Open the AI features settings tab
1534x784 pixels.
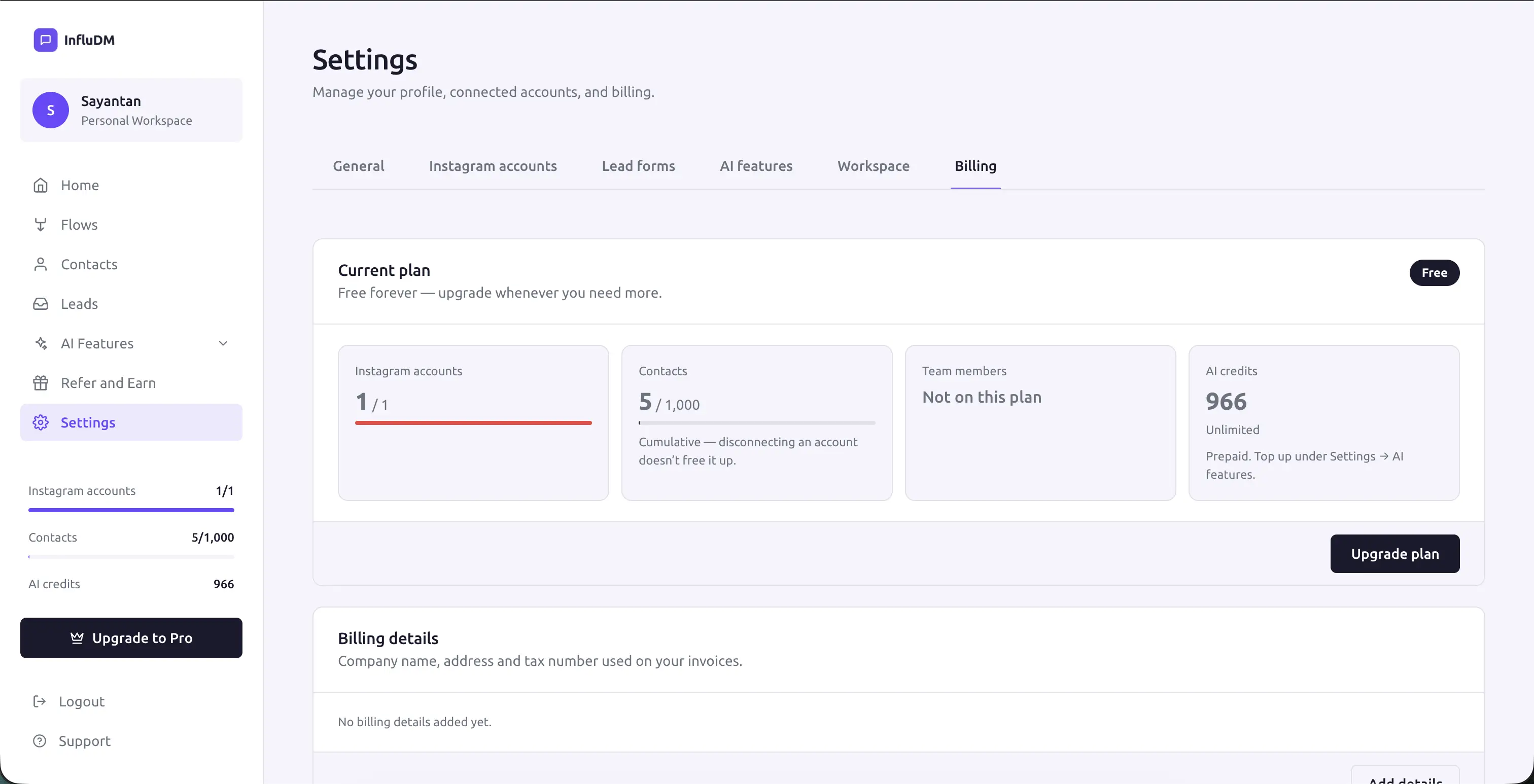756,166
